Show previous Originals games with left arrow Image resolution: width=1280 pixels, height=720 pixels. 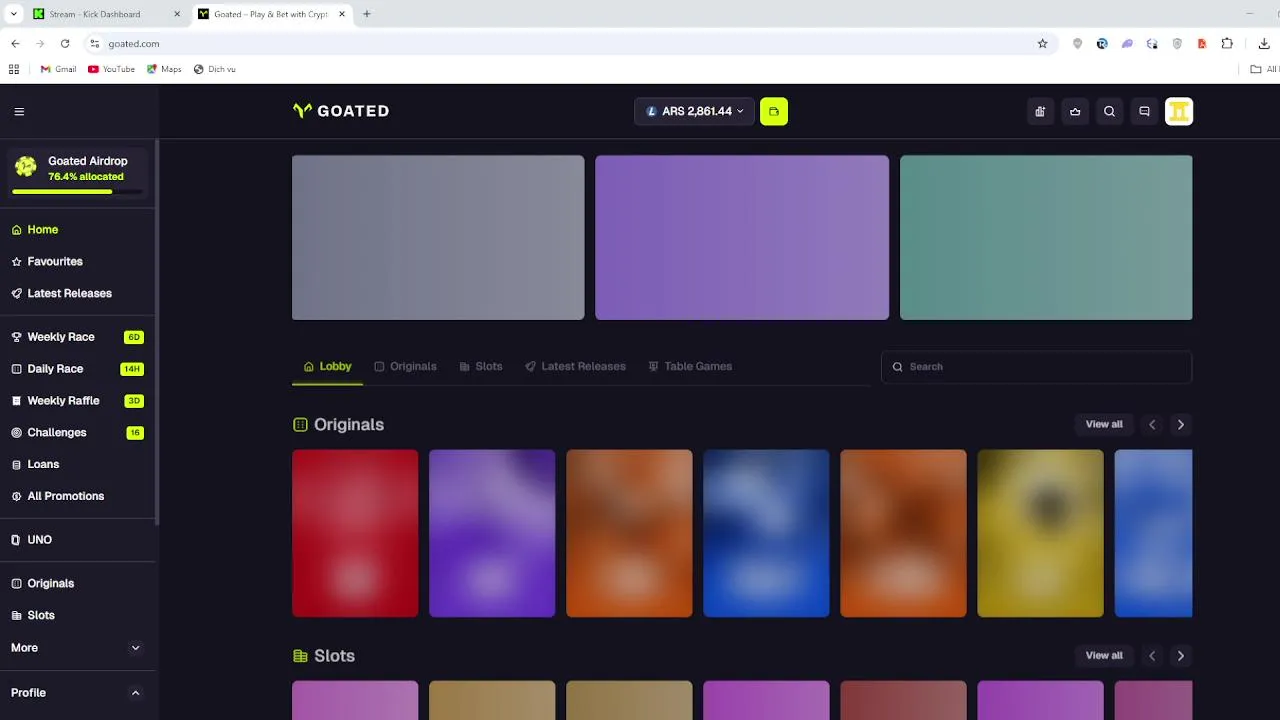[1152, 425]
